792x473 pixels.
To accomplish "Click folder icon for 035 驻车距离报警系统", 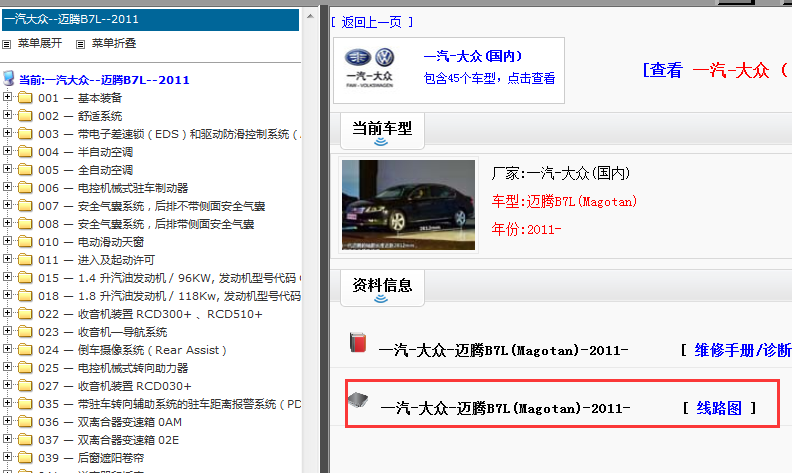I will click(25, 404).
